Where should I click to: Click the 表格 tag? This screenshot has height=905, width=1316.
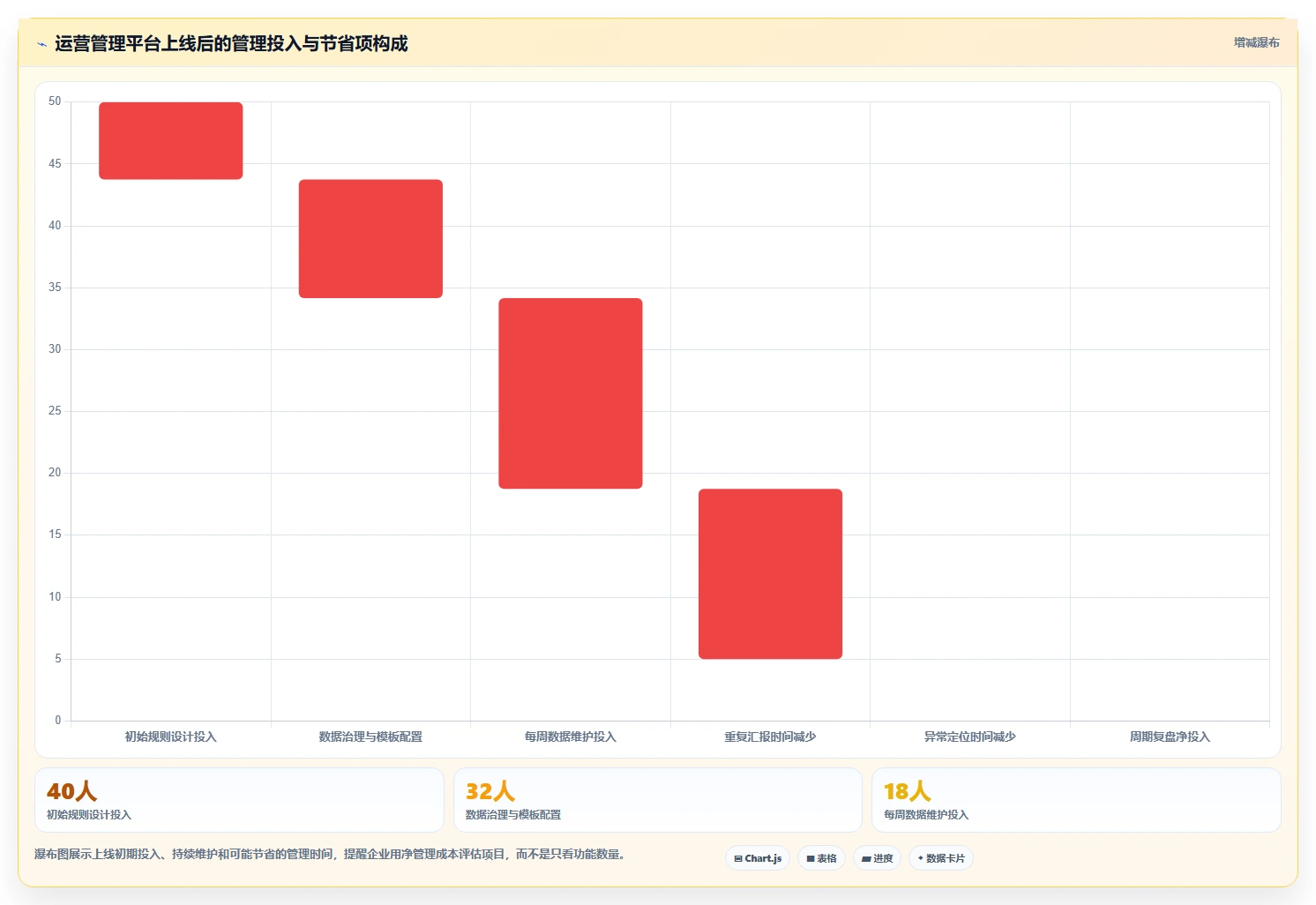[821, 858]
